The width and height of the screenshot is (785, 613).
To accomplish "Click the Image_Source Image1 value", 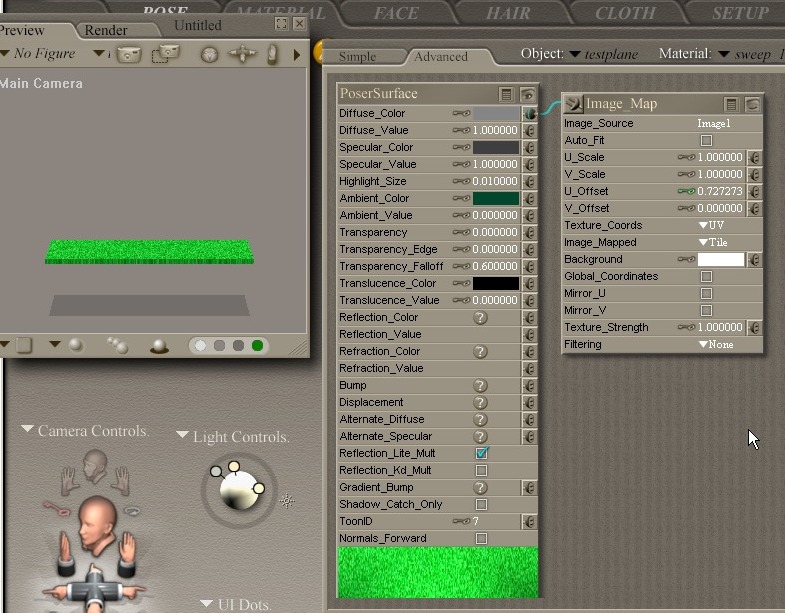I will coord(713,123).
